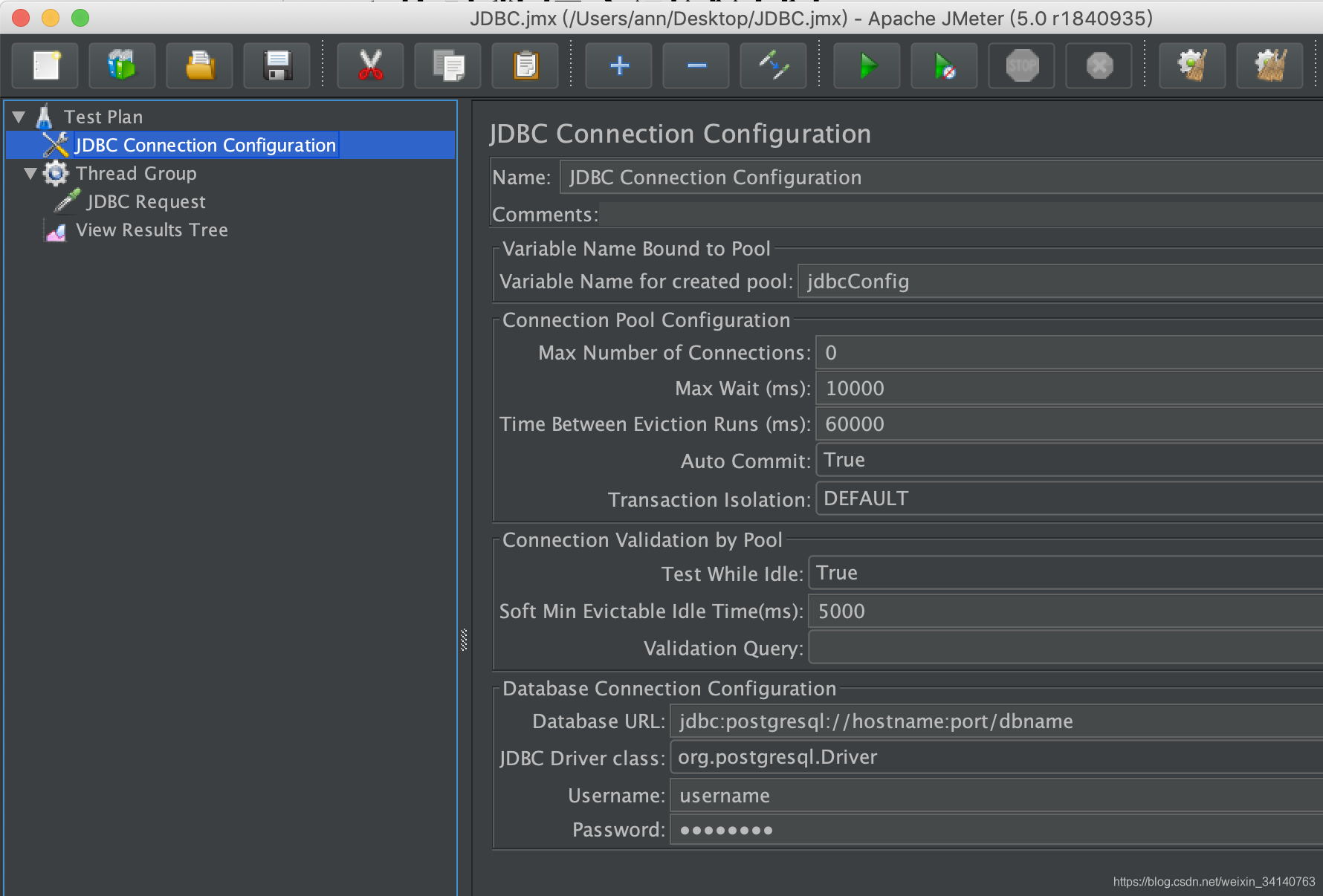Click the Thread Group gear icon
Image resolution: width=1323 pixels, height=896 pixels.
pos(56,174)
